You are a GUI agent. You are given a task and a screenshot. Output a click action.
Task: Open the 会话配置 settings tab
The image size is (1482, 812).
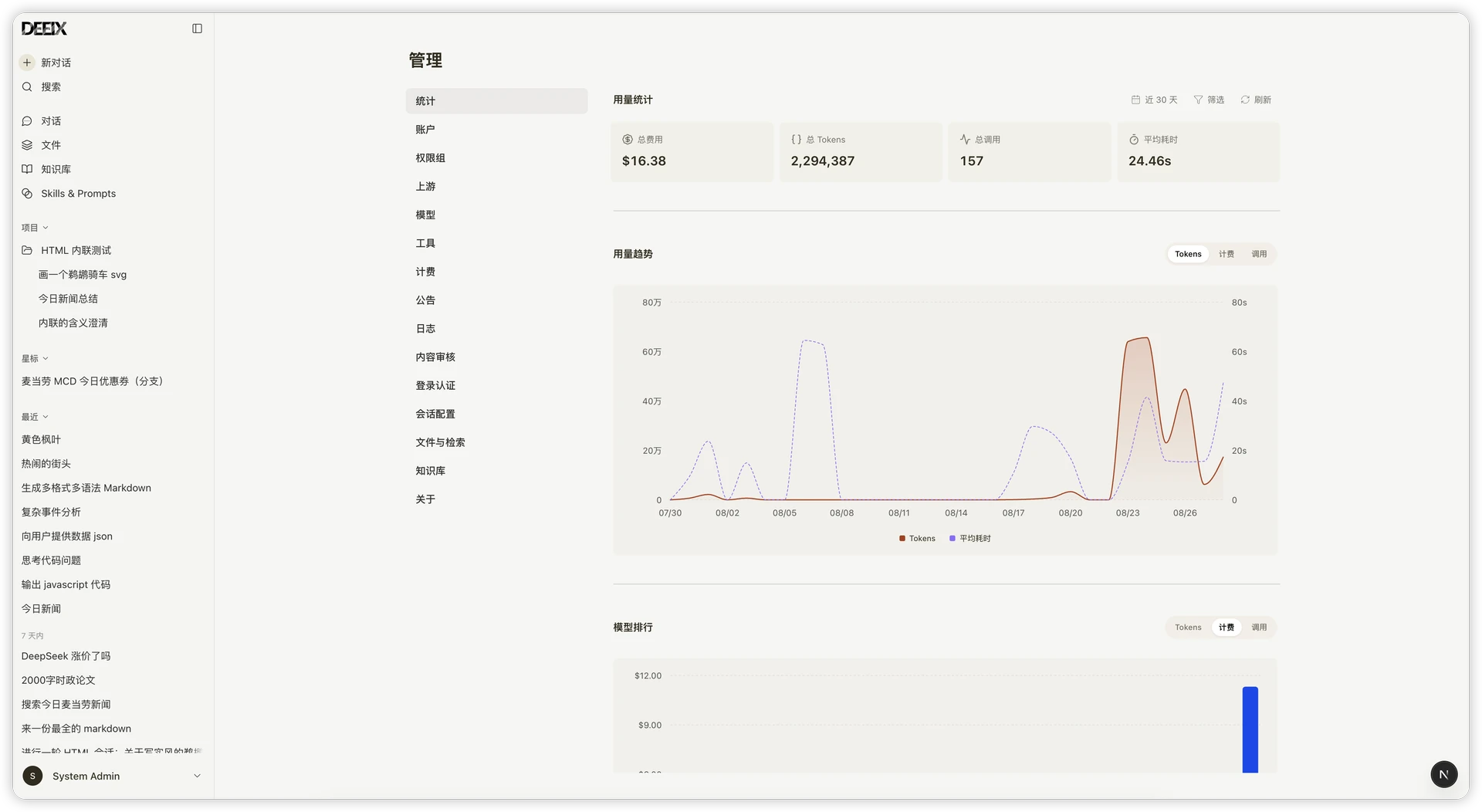(x=496, y=414)
